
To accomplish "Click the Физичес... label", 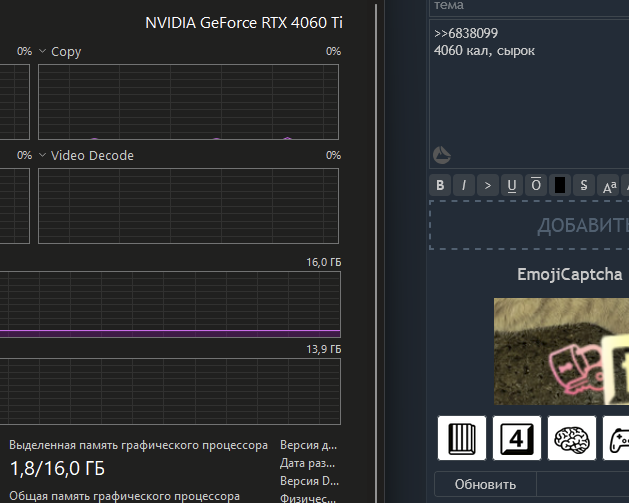I will [x=308, y=498].
